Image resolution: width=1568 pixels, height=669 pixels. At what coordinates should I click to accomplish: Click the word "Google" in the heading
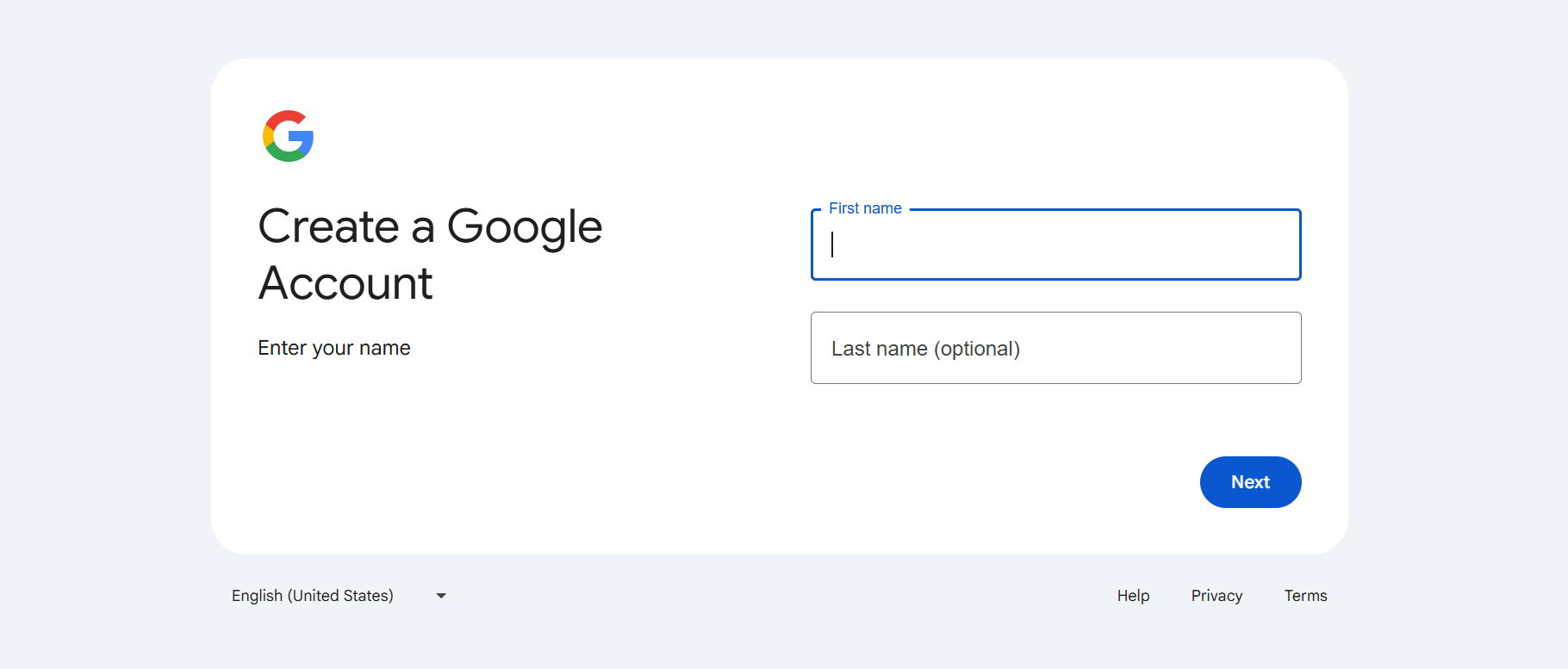point(524,227)
